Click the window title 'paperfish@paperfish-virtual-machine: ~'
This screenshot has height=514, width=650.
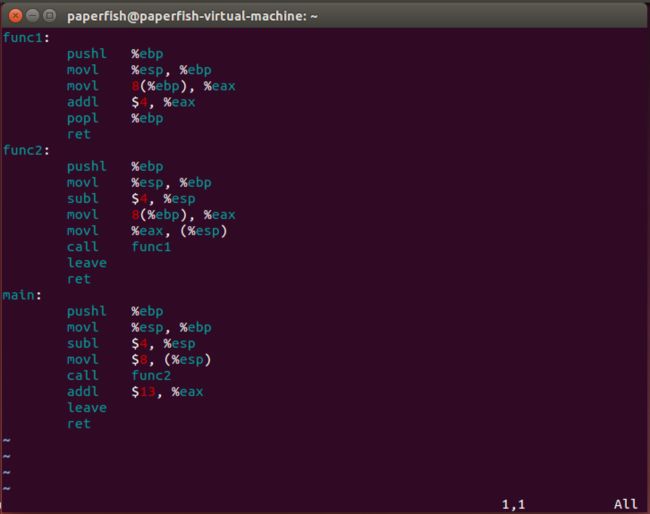(x=192, y=16)
